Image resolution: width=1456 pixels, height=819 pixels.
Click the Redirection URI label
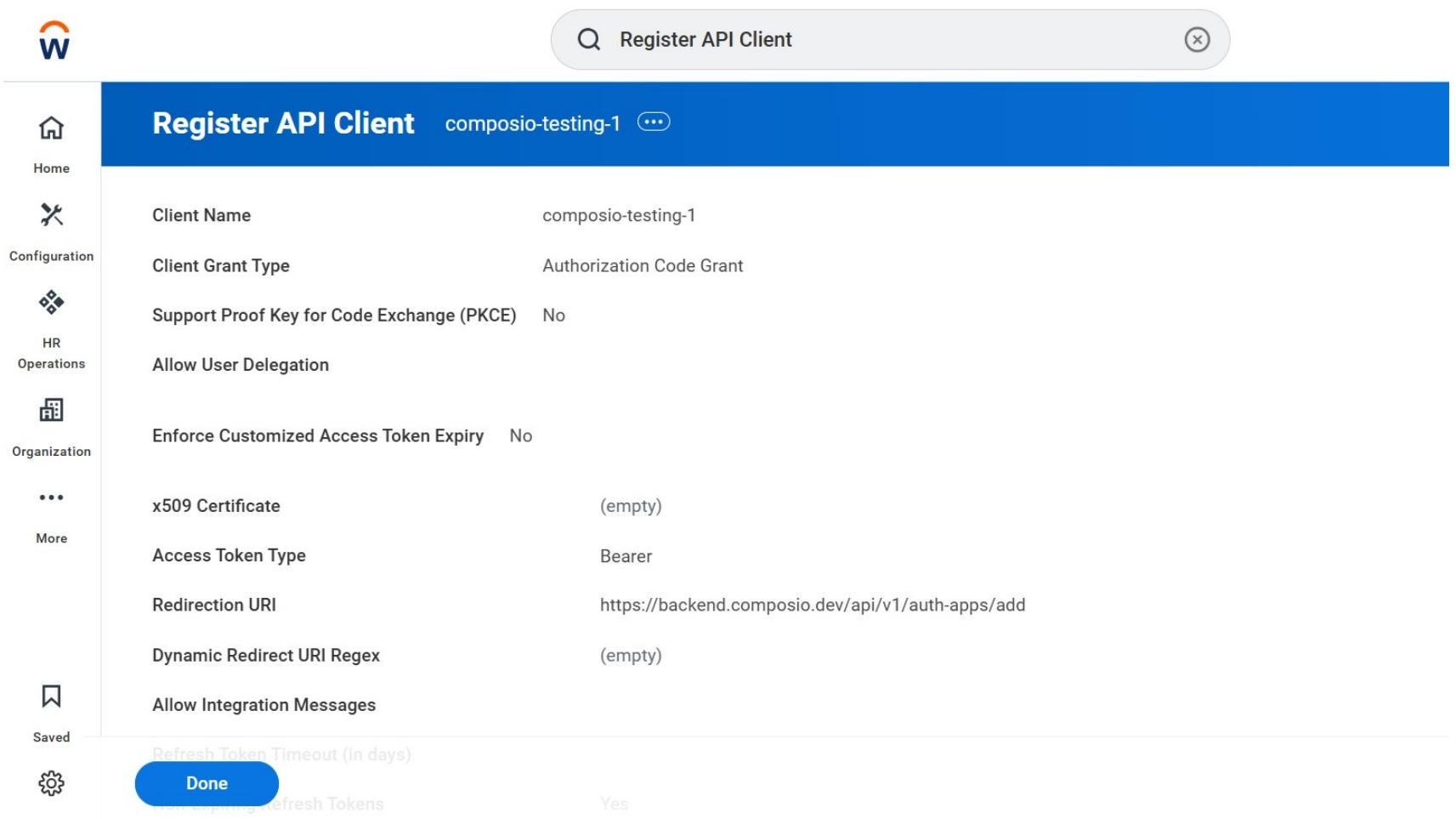click(x=214, y=605)
